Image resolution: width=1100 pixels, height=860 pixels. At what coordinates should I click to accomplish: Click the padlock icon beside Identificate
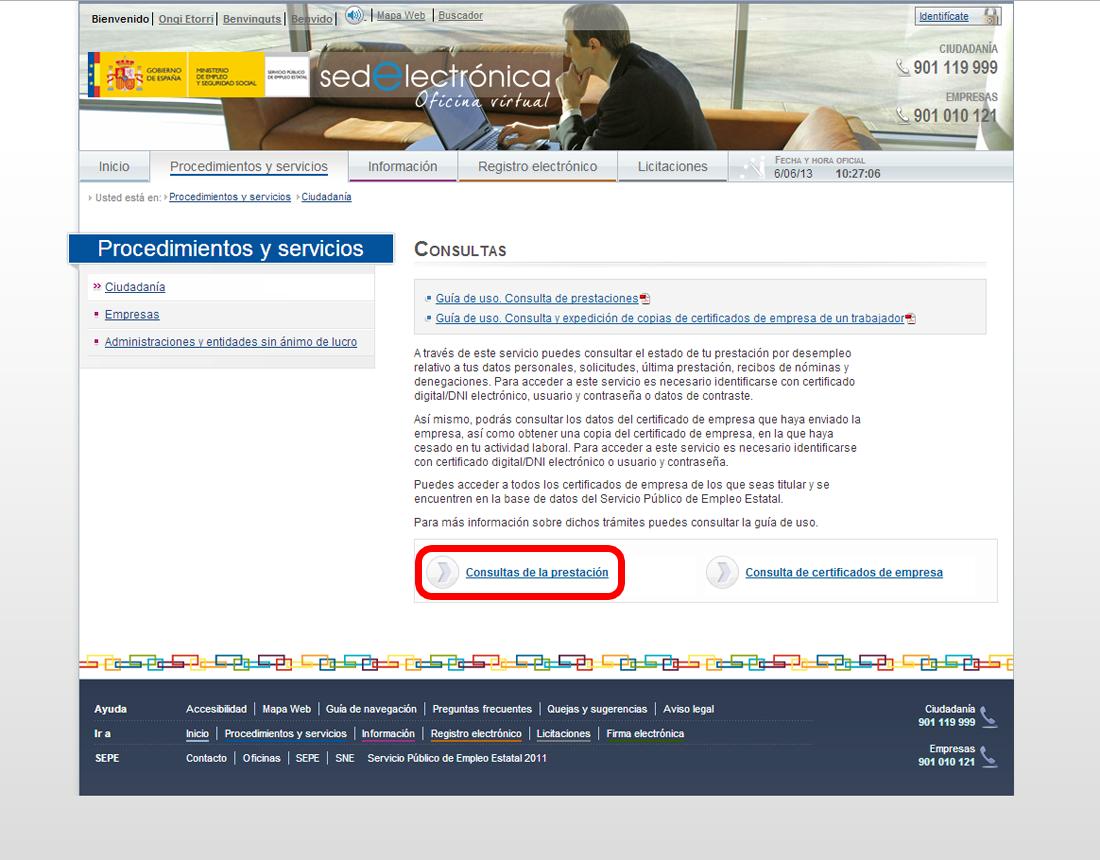coord(990,16)
